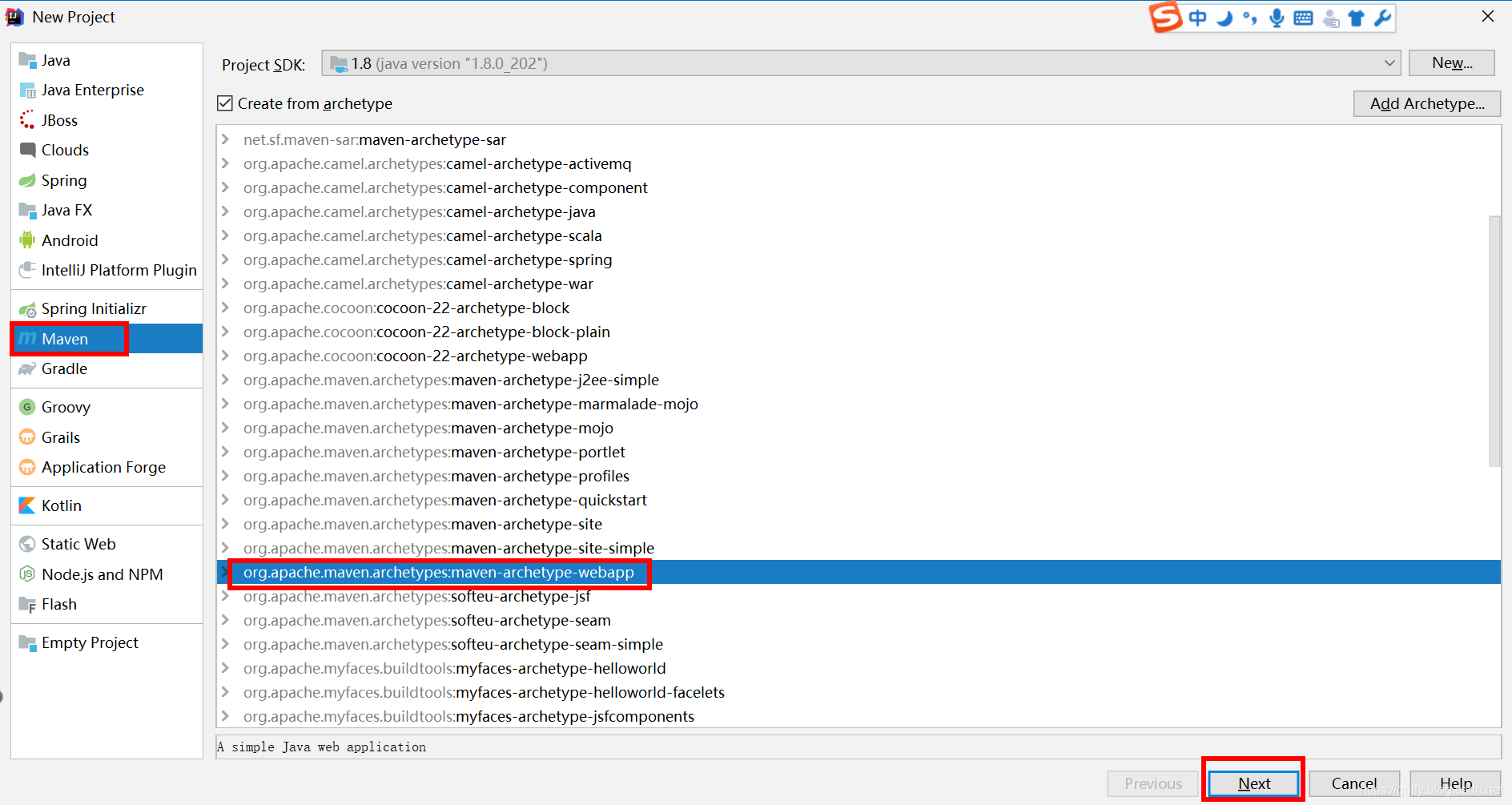1512x805 pixels.
Task: Click the Cancel button
Action: point(1354,783)
